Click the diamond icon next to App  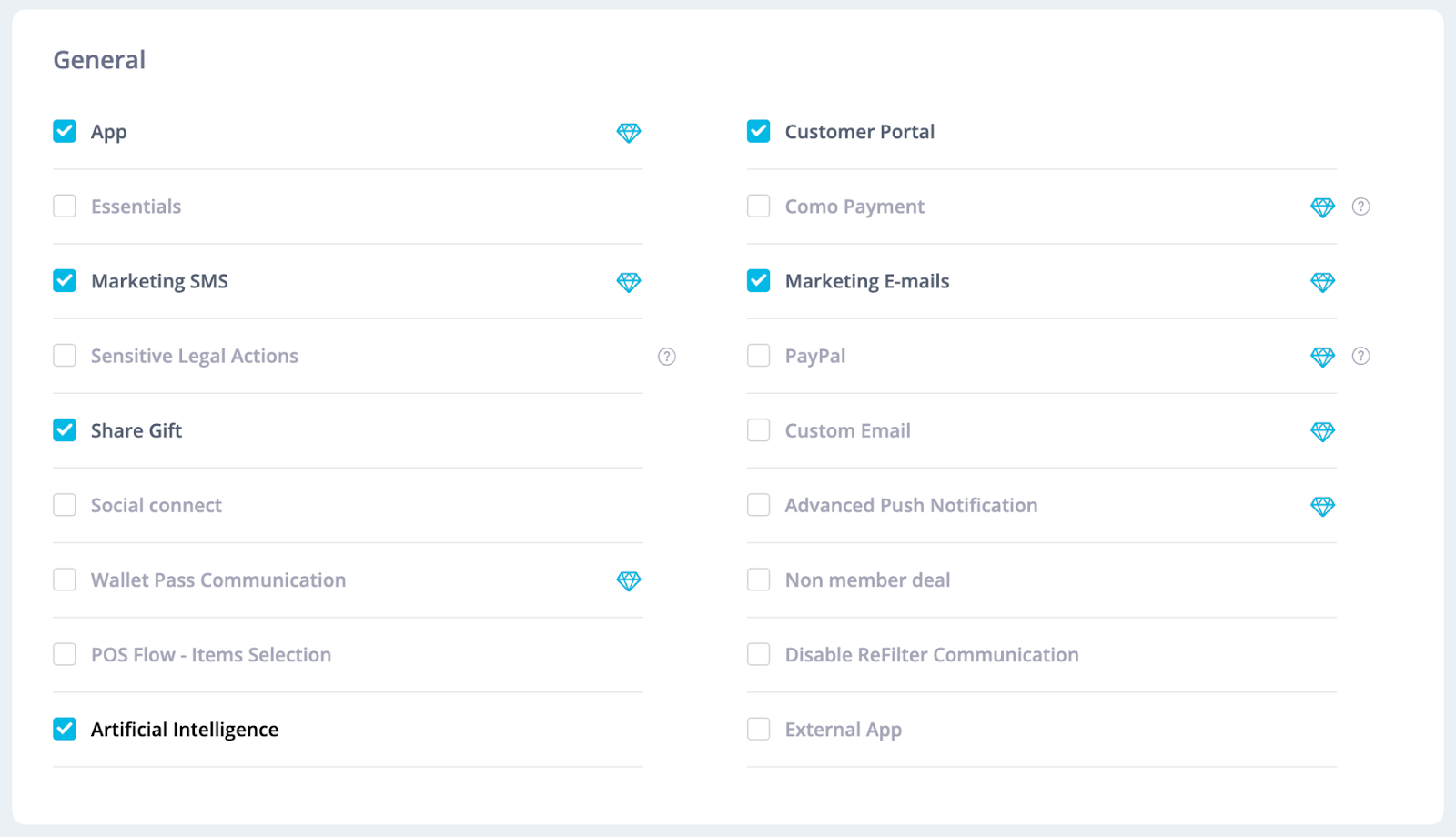[x=629, y=133]
